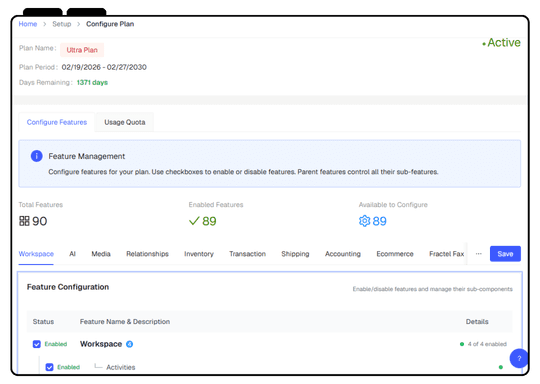Click the Activities sub-feature row label
The image size is (540, 384).
point(121,367)
